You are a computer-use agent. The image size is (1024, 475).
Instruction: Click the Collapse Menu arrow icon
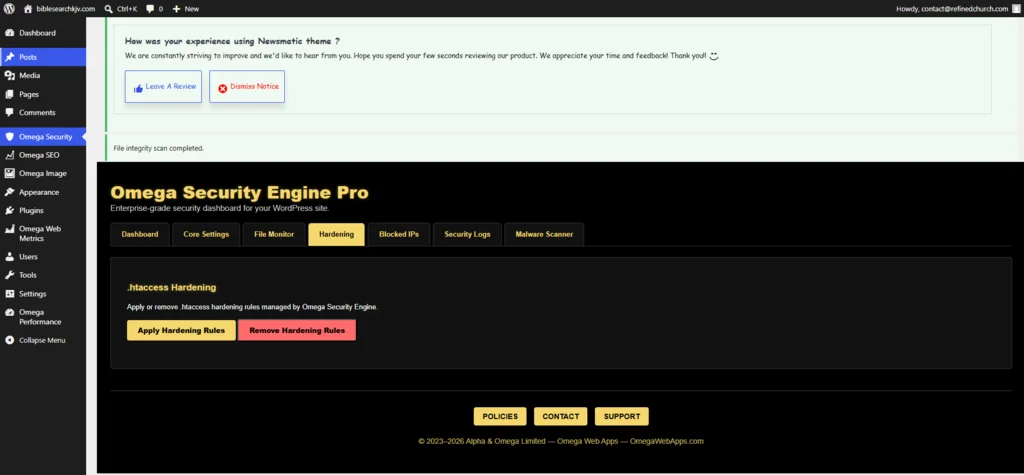pos(9,340)
